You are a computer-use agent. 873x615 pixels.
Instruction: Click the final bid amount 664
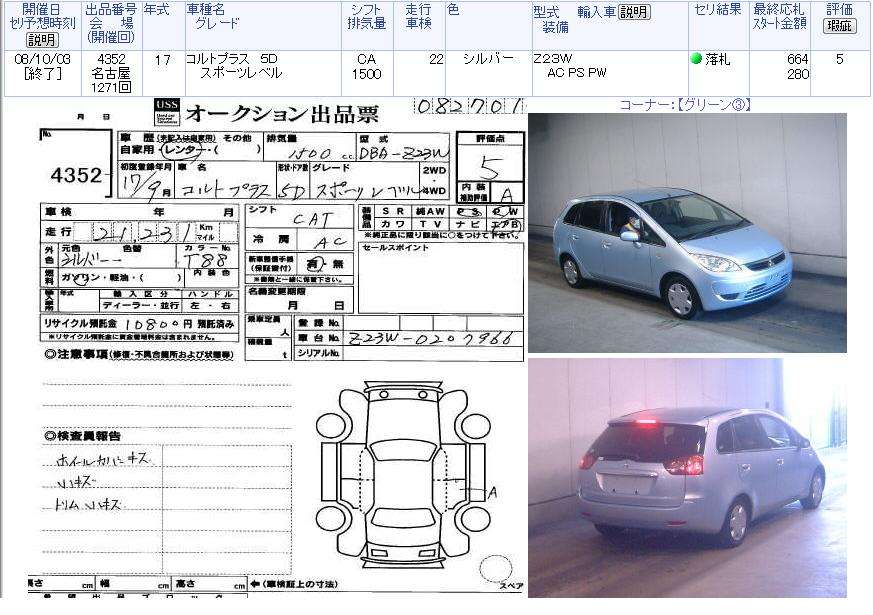pos(797,60)
